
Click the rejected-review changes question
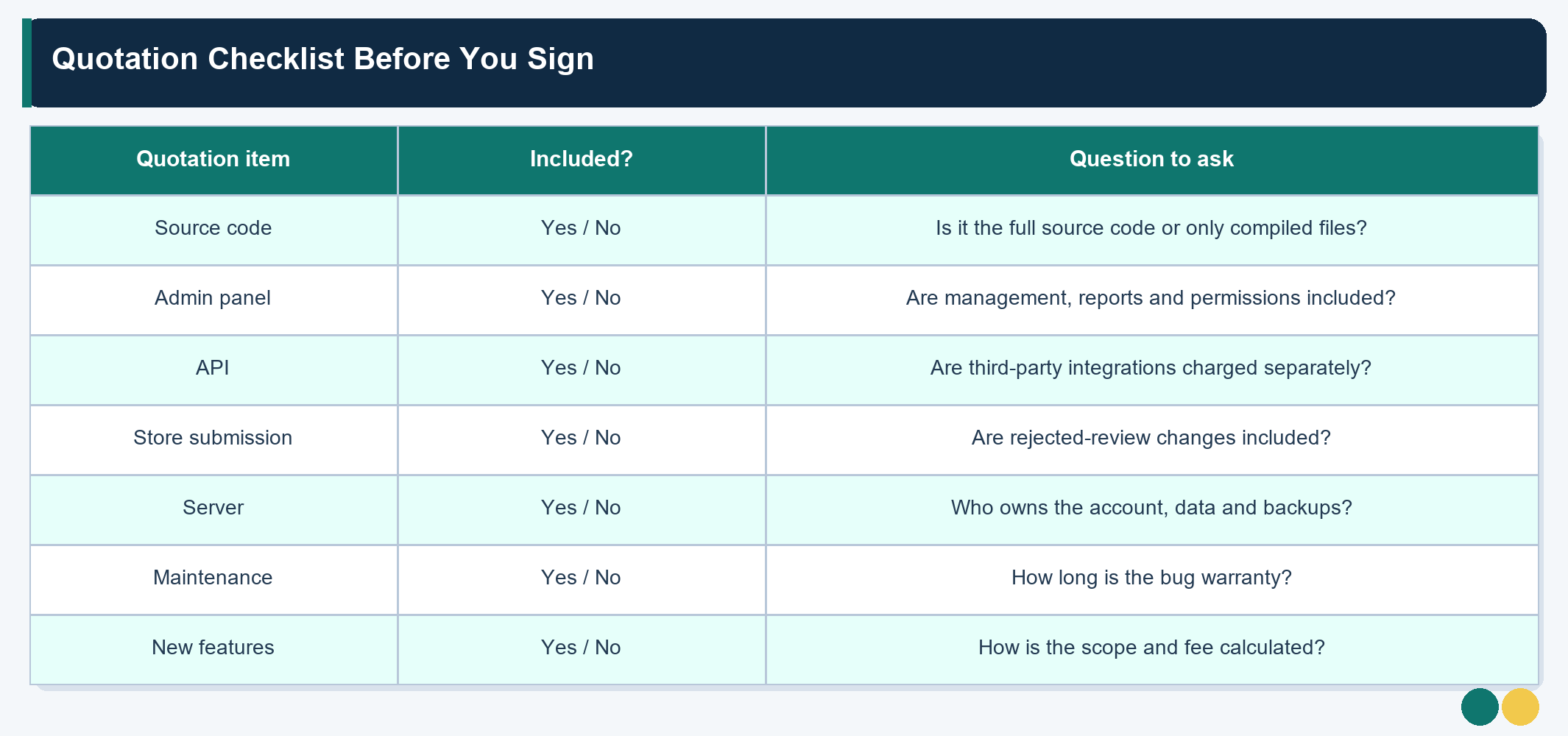1151,438
